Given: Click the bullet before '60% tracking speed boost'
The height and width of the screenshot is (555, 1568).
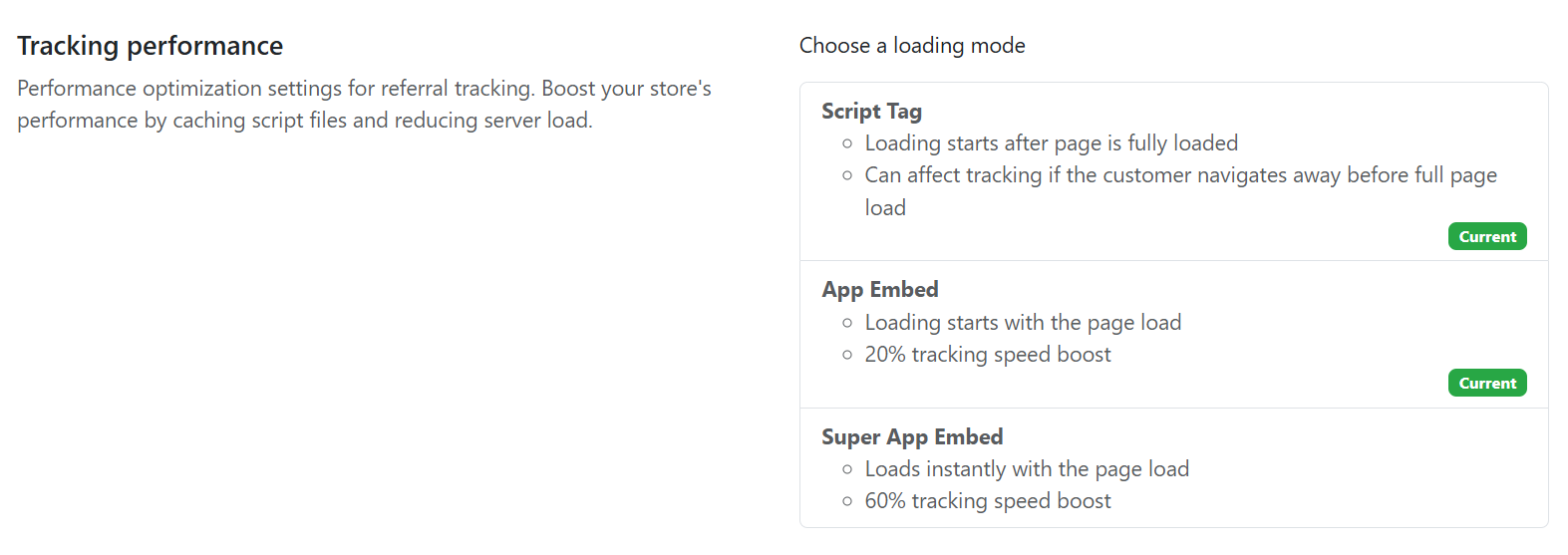Looking at the screenshot, I should point(847,502).
